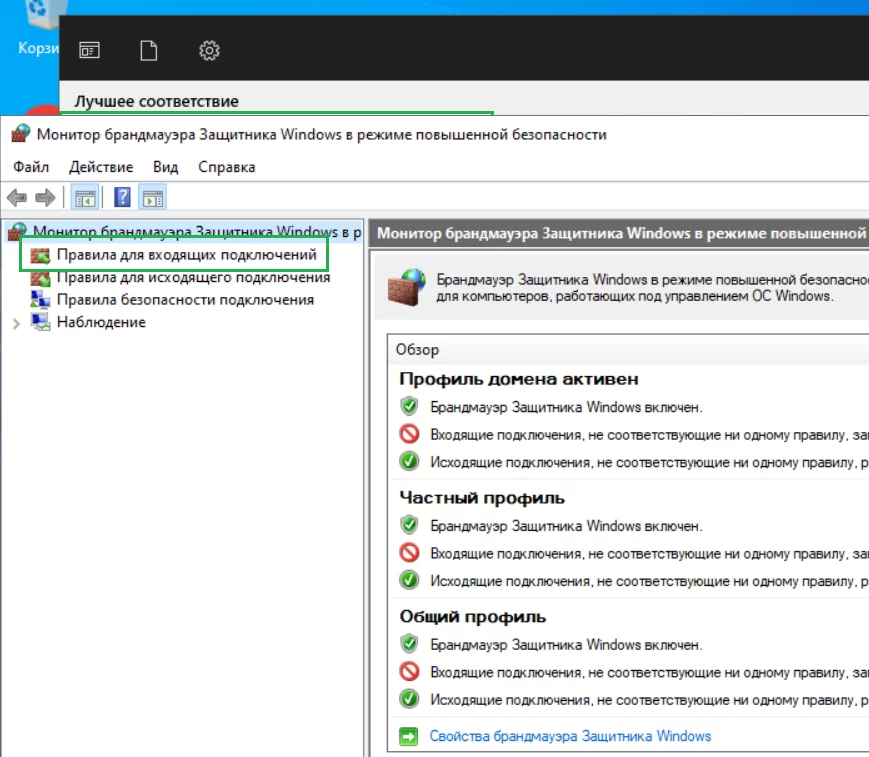The image size is (869, 757).
Task: Click the green check icon under Профиль домена
Action: pyautogui.click(x=409, y=461)
